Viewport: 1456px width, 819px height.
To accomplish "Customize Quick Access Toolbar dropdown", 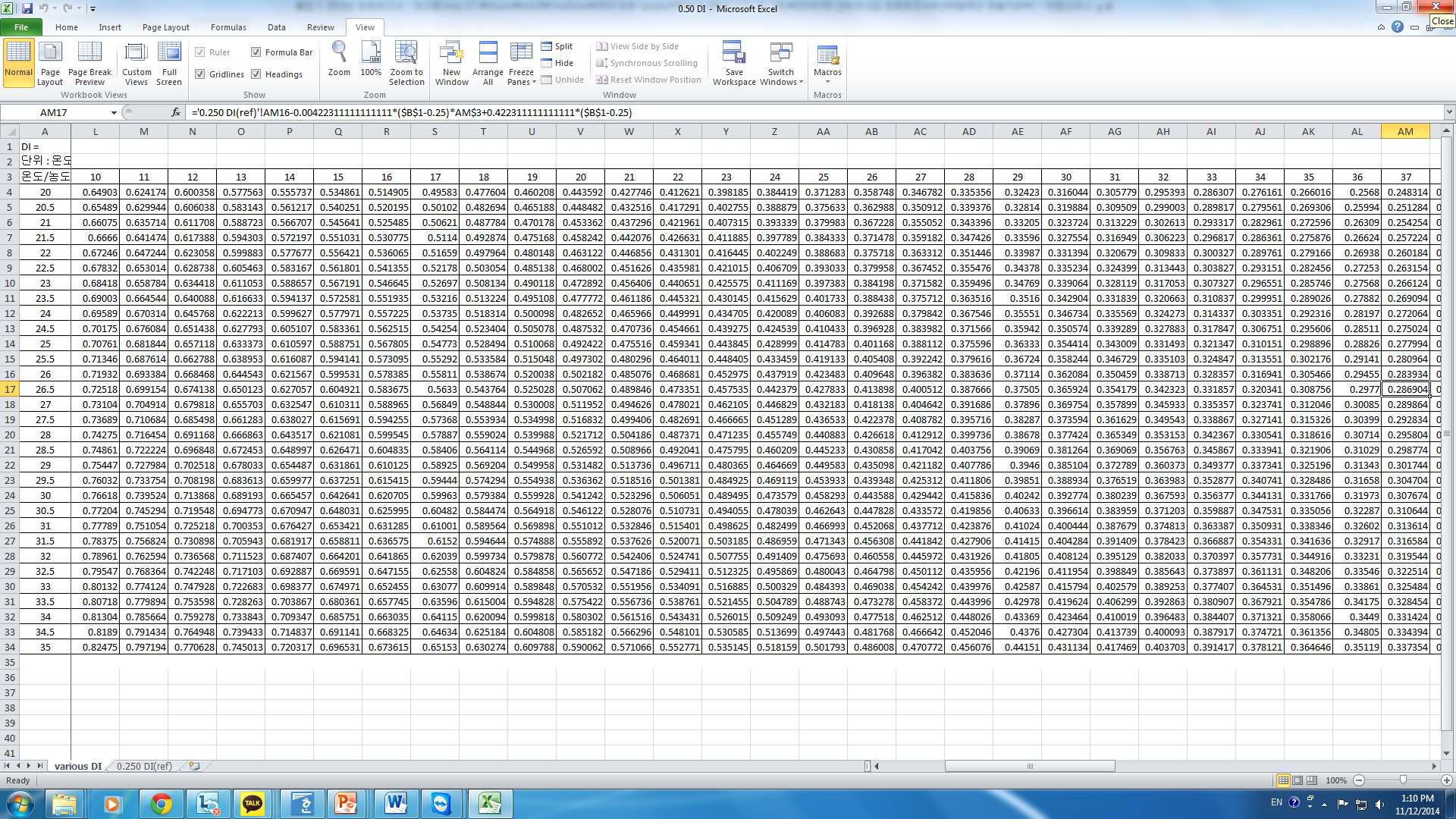I will (93, 9).
